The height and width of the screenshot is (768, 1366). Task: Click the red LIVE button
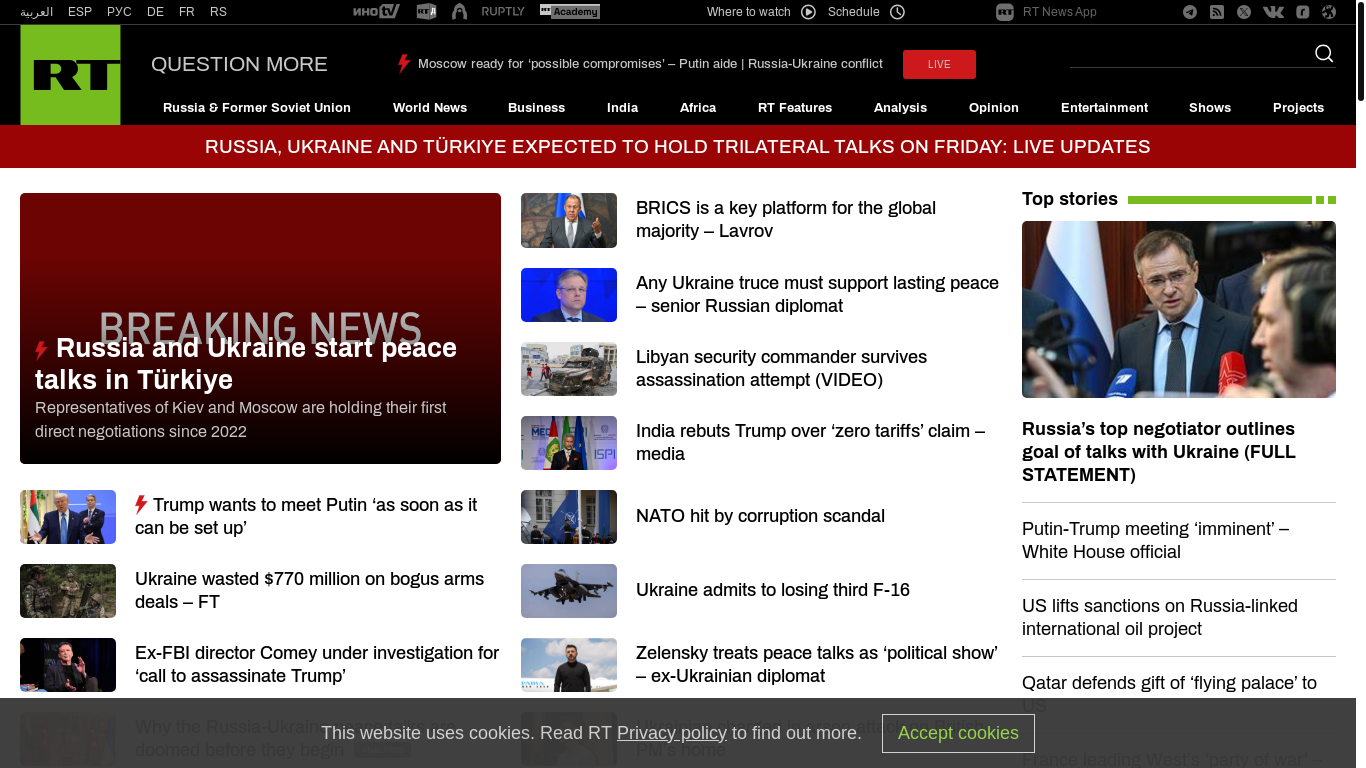tap(939, 64)
